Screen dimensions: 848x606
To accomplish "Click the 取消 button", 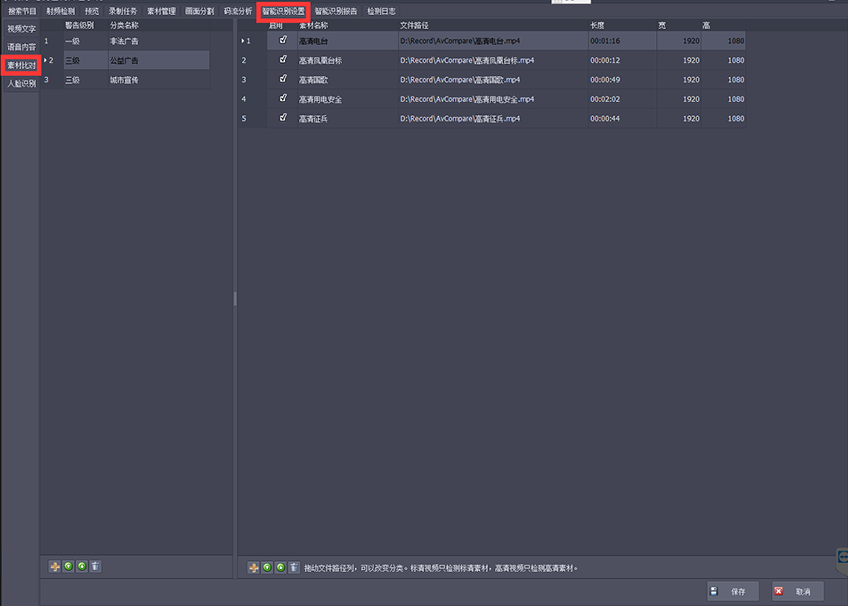I will point(797,591).
